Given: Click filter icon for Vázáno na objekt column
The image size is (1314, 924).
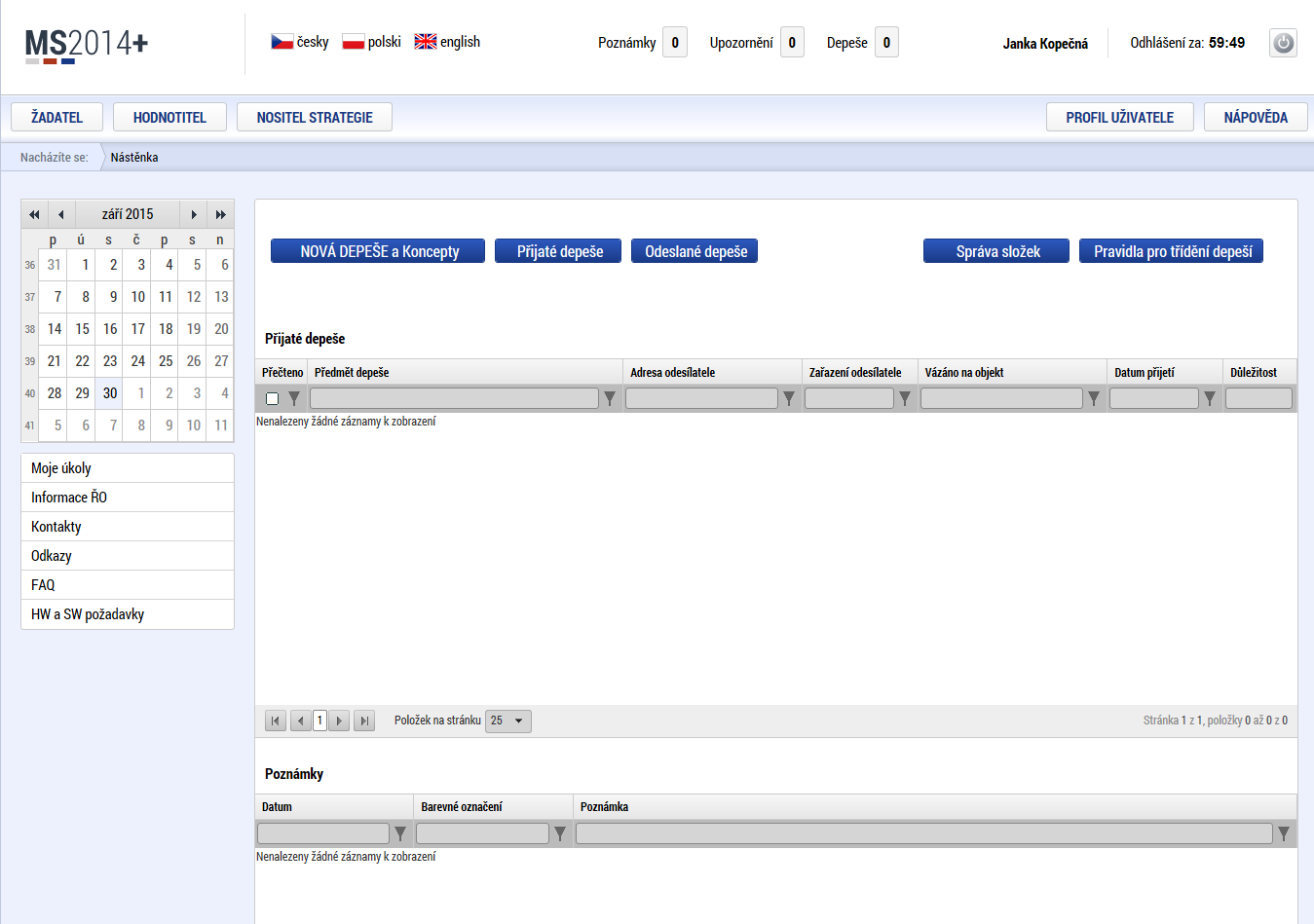Looking at the screenshot, I should coord(1094,398).
